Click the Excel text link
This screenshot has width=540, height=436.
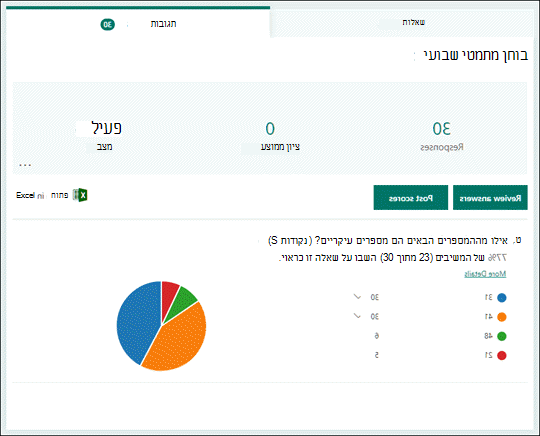coord(25,195)
